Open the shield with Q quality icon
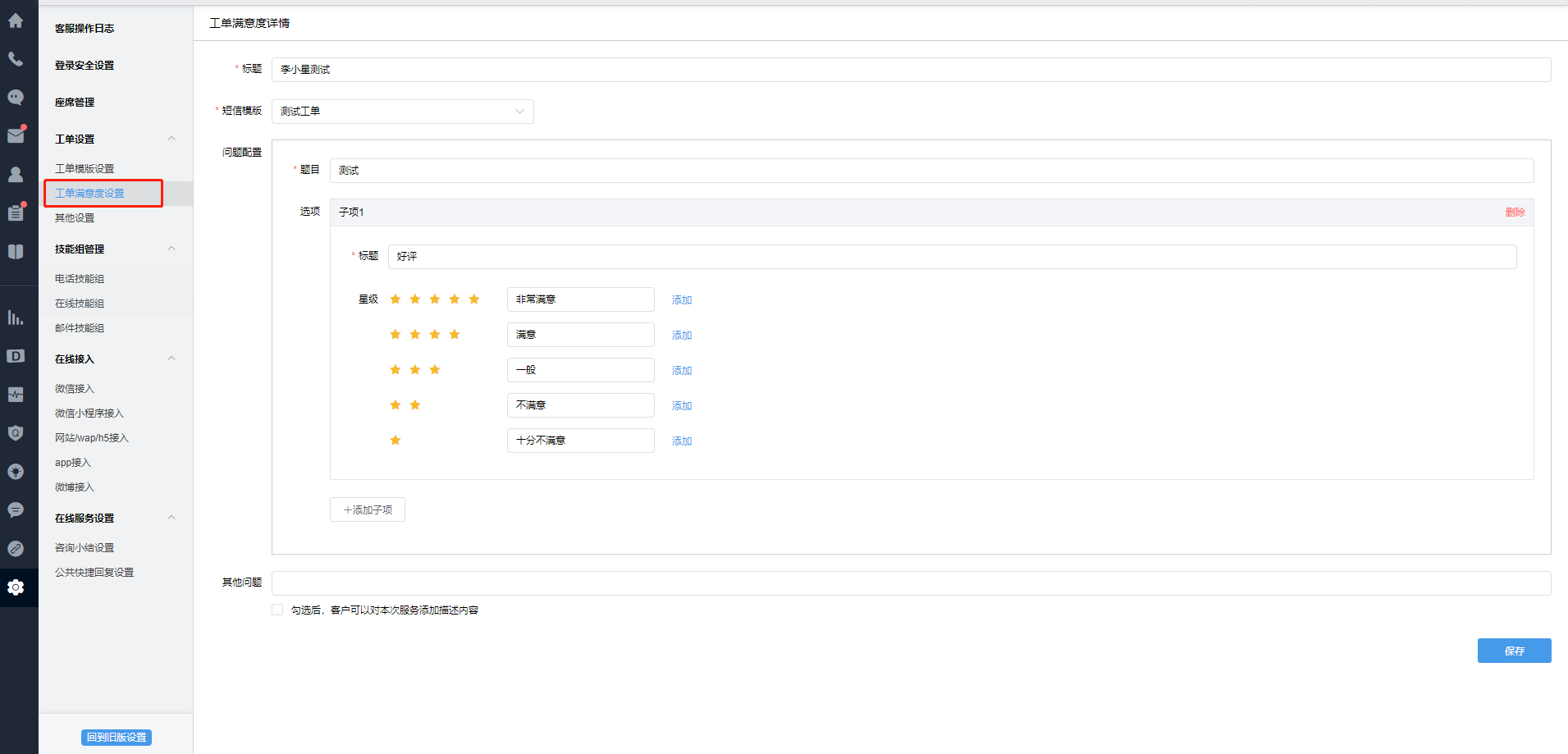The image size is (1568, 754). pyautogui.click(x=16, y=433)
